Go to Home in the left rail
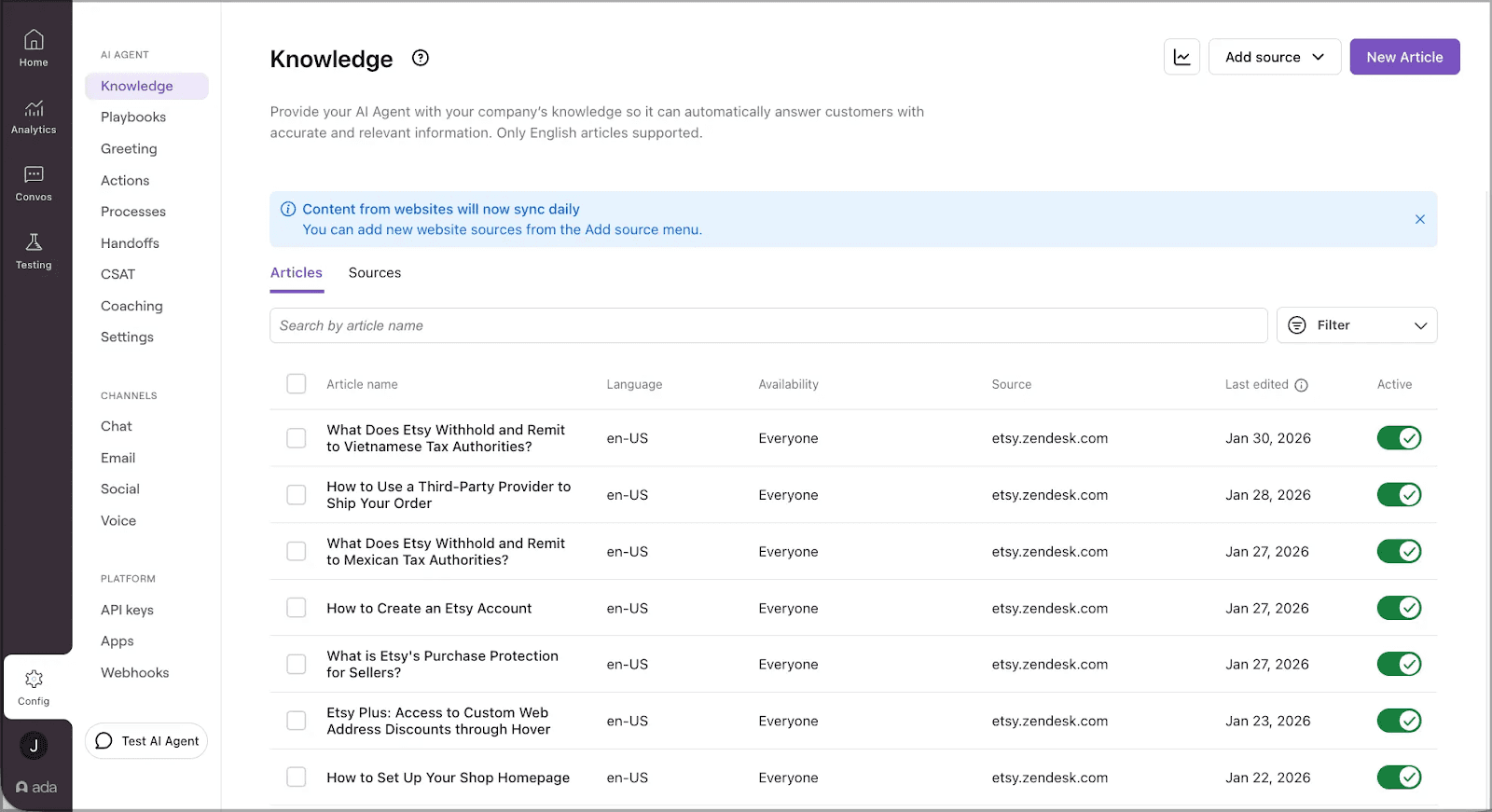This screenshot has height=812, width=1492. pyautogui.click(x=34, y=48)
